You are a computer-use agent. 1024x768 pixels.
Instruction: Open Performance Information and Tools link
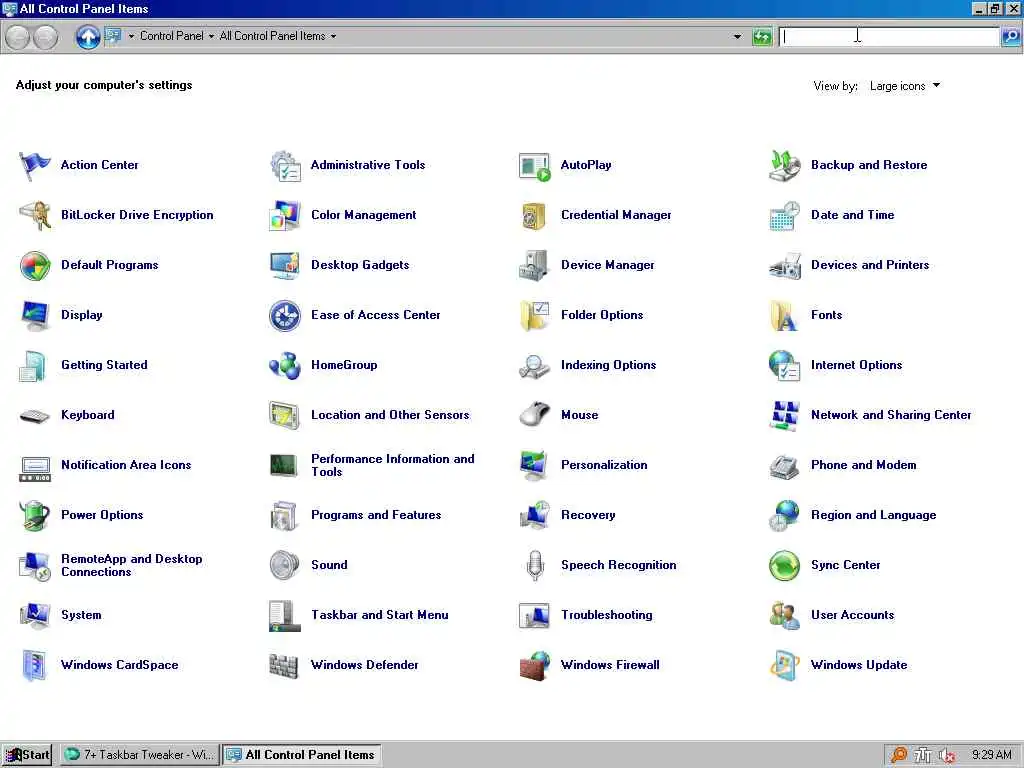point(392,465)
